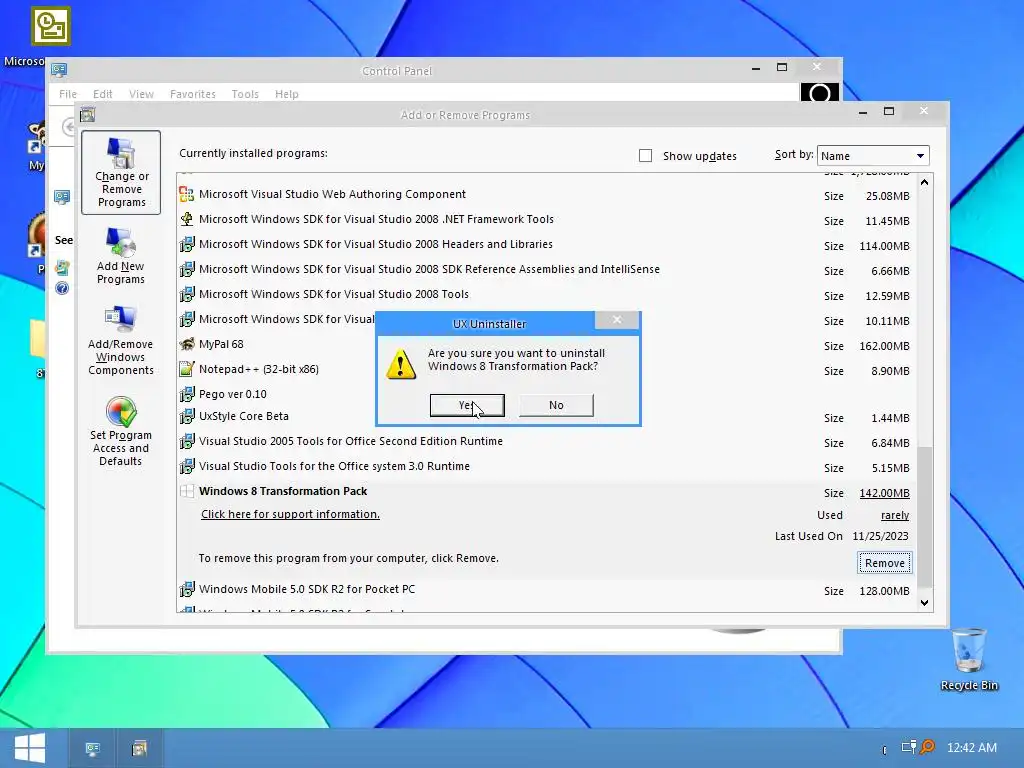Click the network tray icon
This screenshot has height=768, width=1024.
tap(908, 747)
